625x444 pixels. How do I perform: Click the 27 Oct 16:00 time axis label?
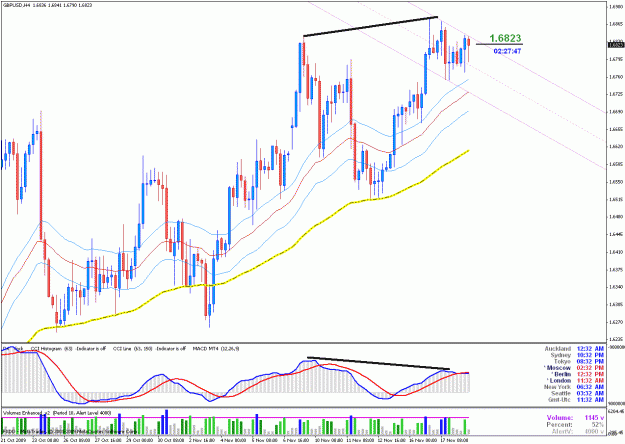pos(108,440)
